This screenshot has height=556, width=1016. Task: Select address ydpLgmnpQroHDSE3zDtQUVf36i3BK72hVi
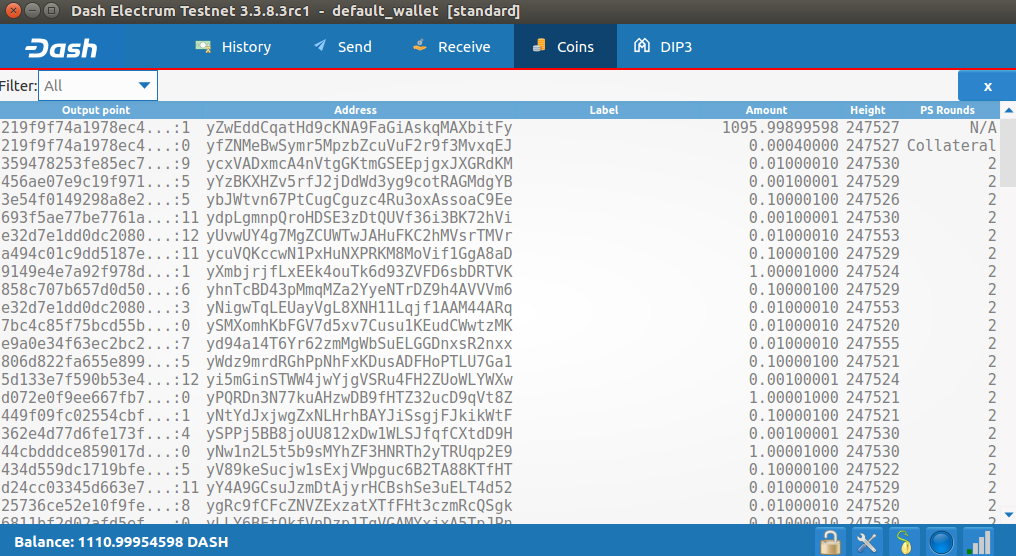tap(359, 218)
